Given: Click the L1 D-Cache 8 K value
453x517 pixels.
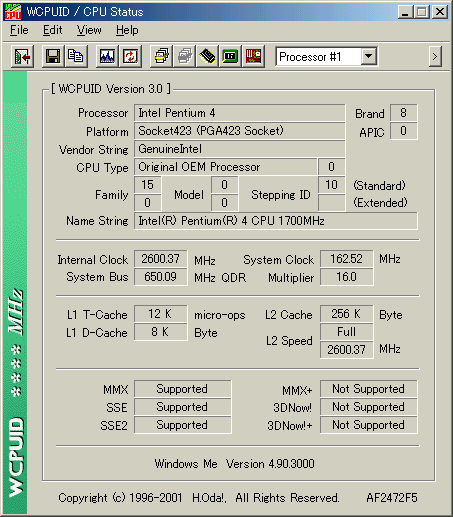Looking at the screenshot, I should [161, 332].
